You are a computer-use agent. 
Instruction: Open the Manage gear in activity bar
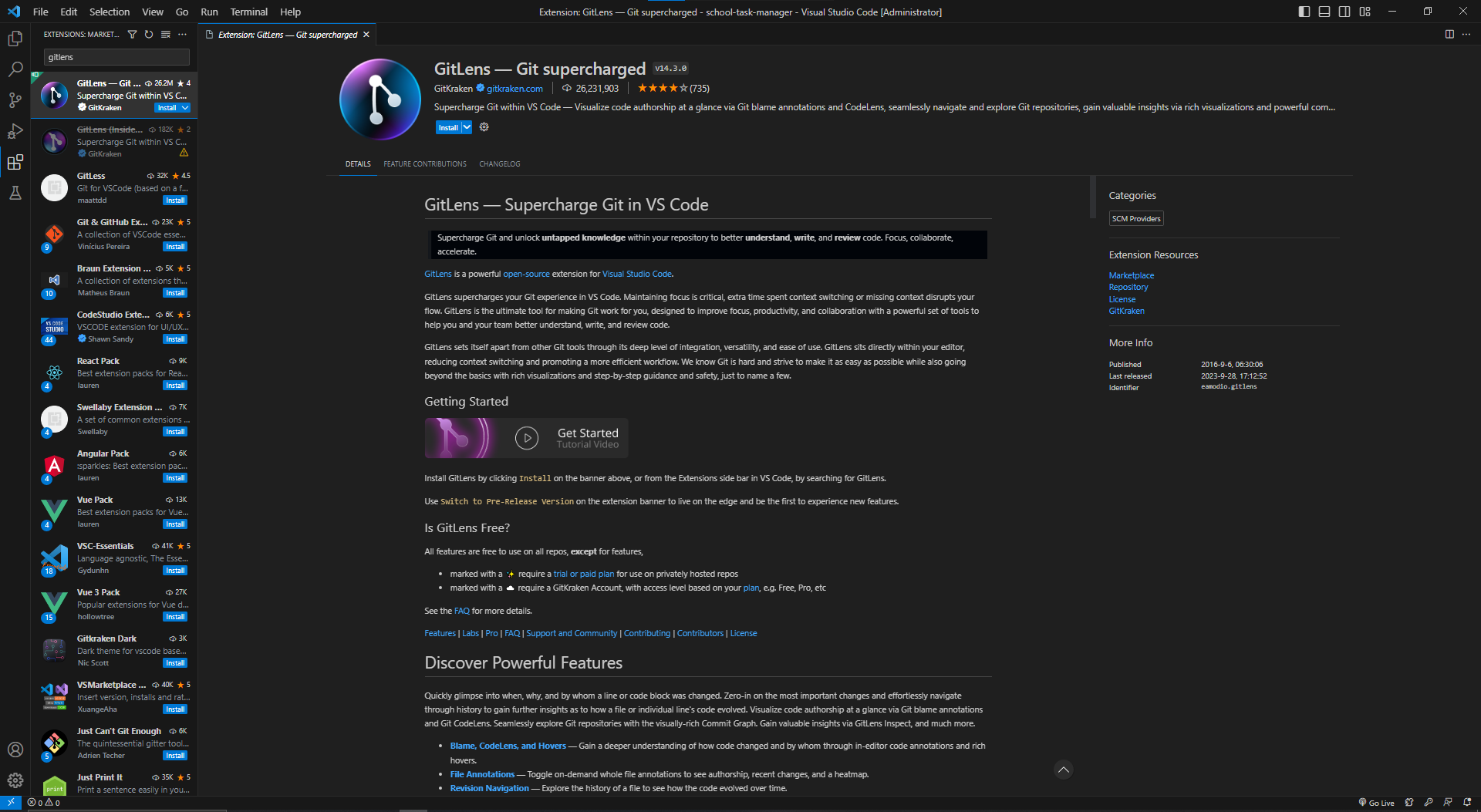[x=15, y=780]
